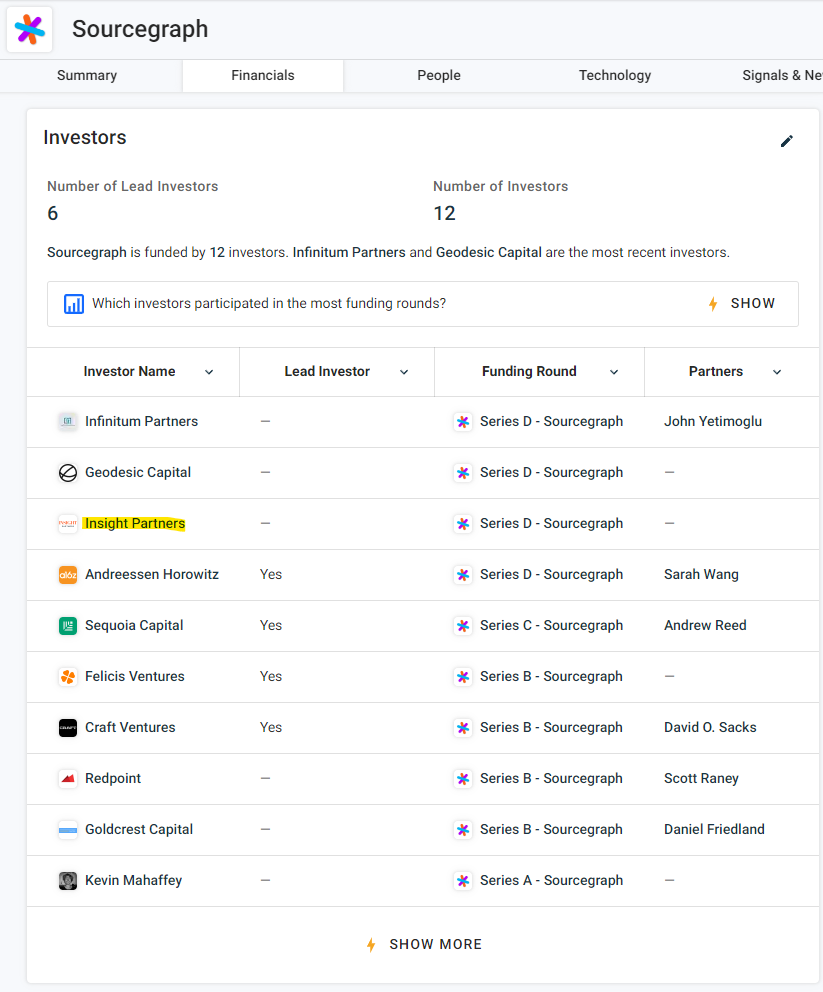Image resolution: width=823 pixels, height=992 pixels.
Task: Click the edit pencil icon for Investors
Action: click(x=786, y=141)
